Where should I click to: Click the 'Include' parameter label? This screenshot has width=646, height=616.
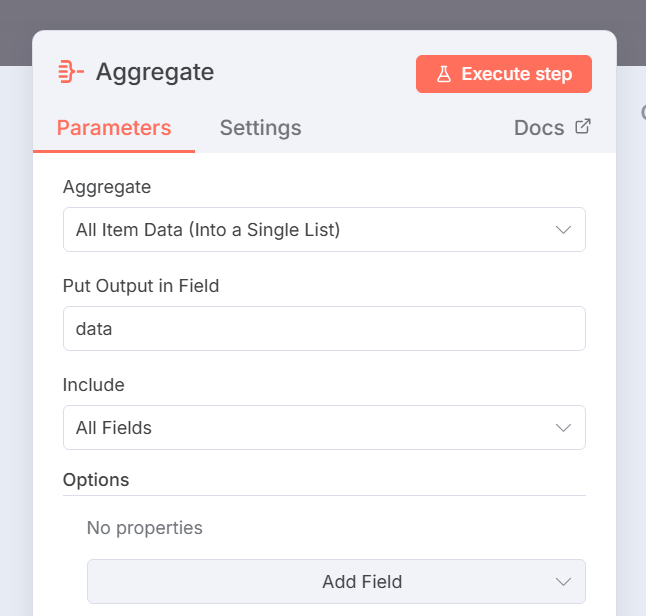click(x=94, y=385)
